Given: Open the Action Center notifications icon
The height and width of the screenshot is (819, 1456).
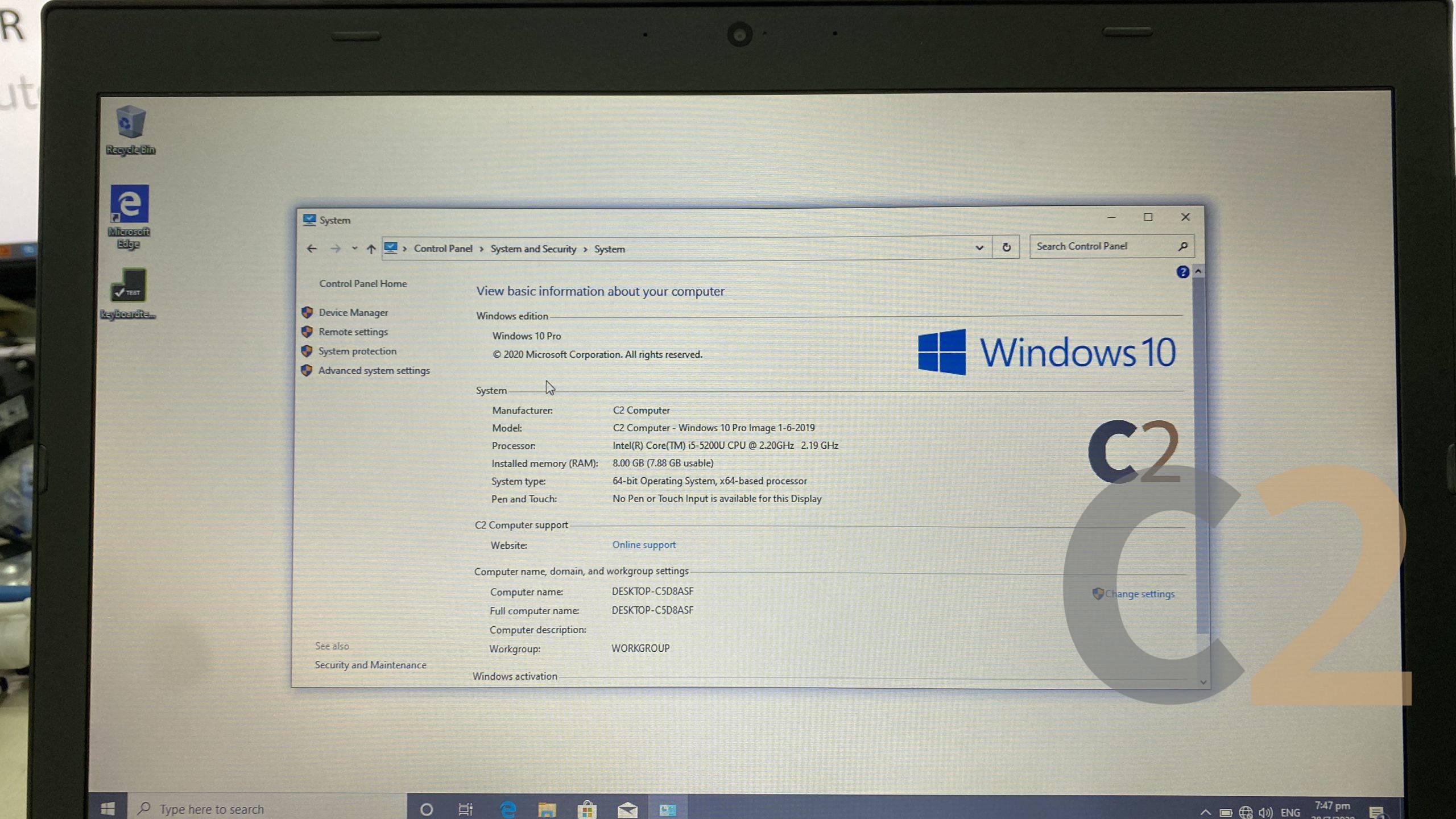Looking at the screenshot, I should [1377, 812].
